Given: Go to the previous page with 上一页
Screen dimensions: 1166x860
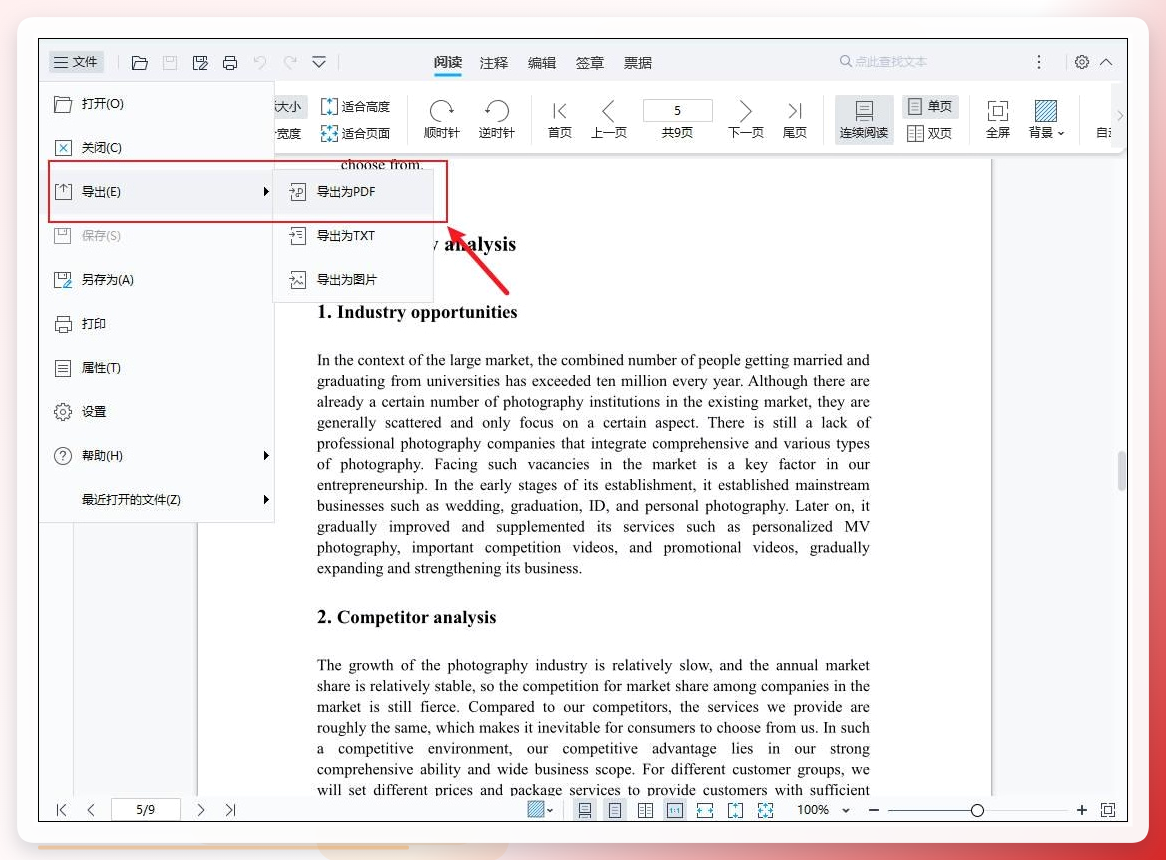Looking at the screenshot, I should (608, 119).
